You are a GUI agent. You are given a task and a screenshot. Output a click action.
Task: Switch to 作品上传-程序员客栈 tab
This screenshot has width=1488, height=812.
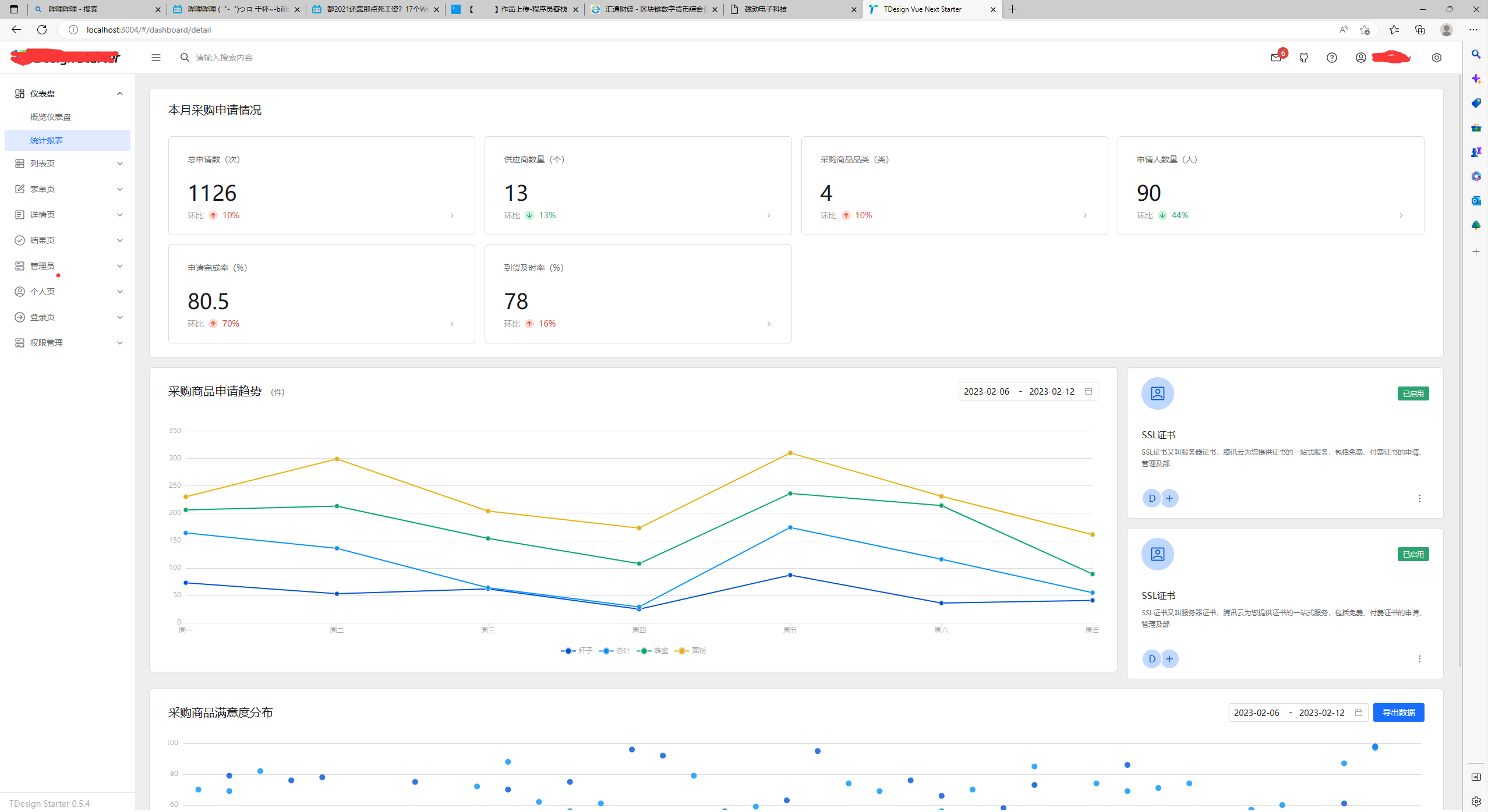515,9
